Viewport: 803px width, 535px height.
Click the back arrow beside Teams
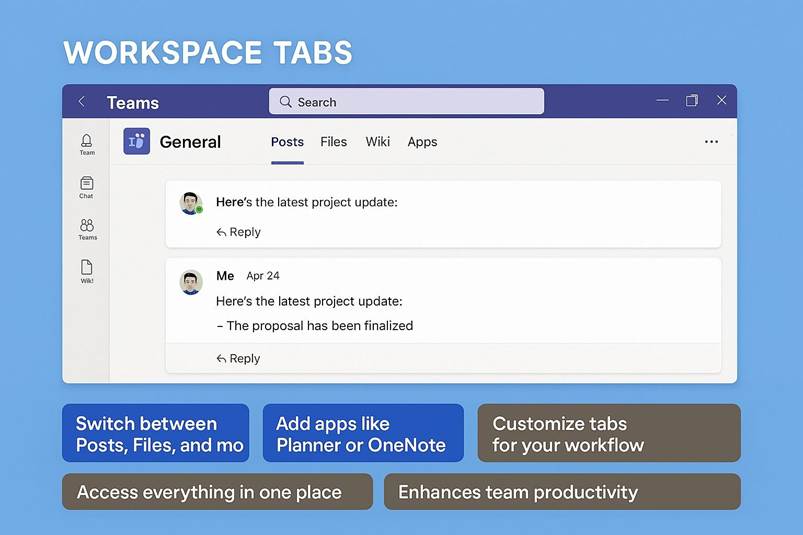tap(82, 102)
